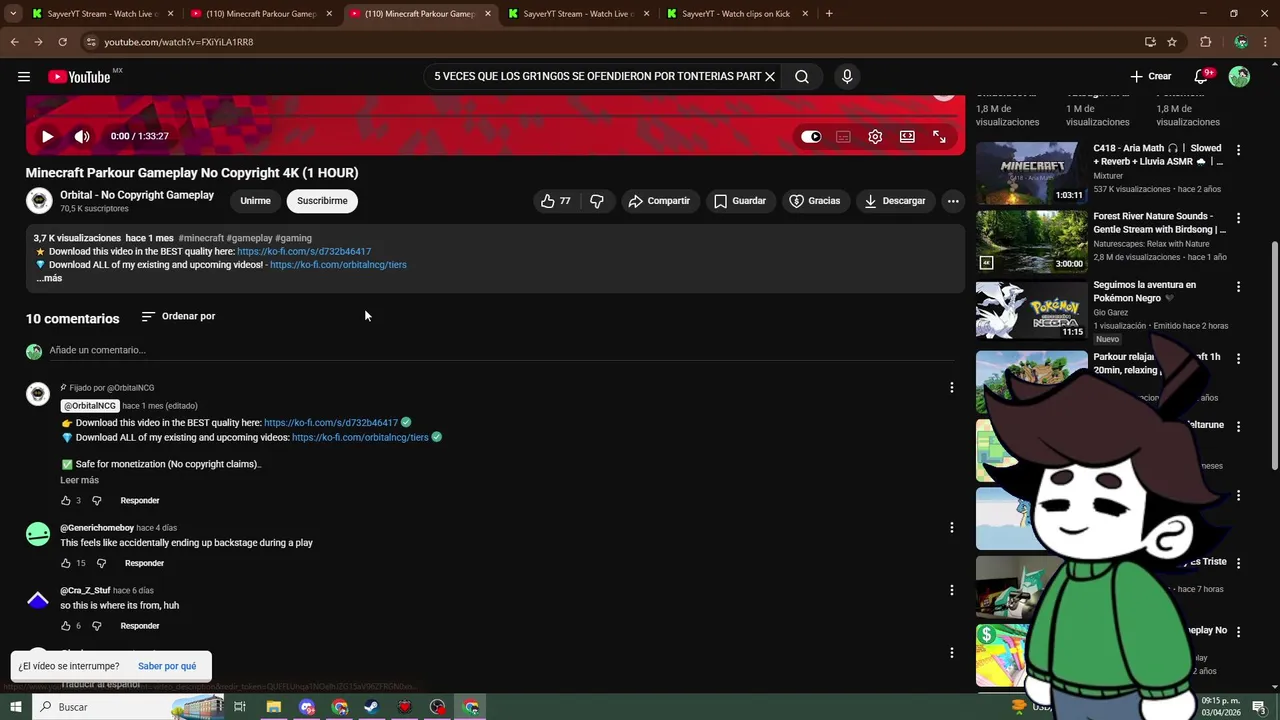The width and height of the screenshot is (1280, 720).
Task: Click the address bar URL
Action: (x=179, y=42)
